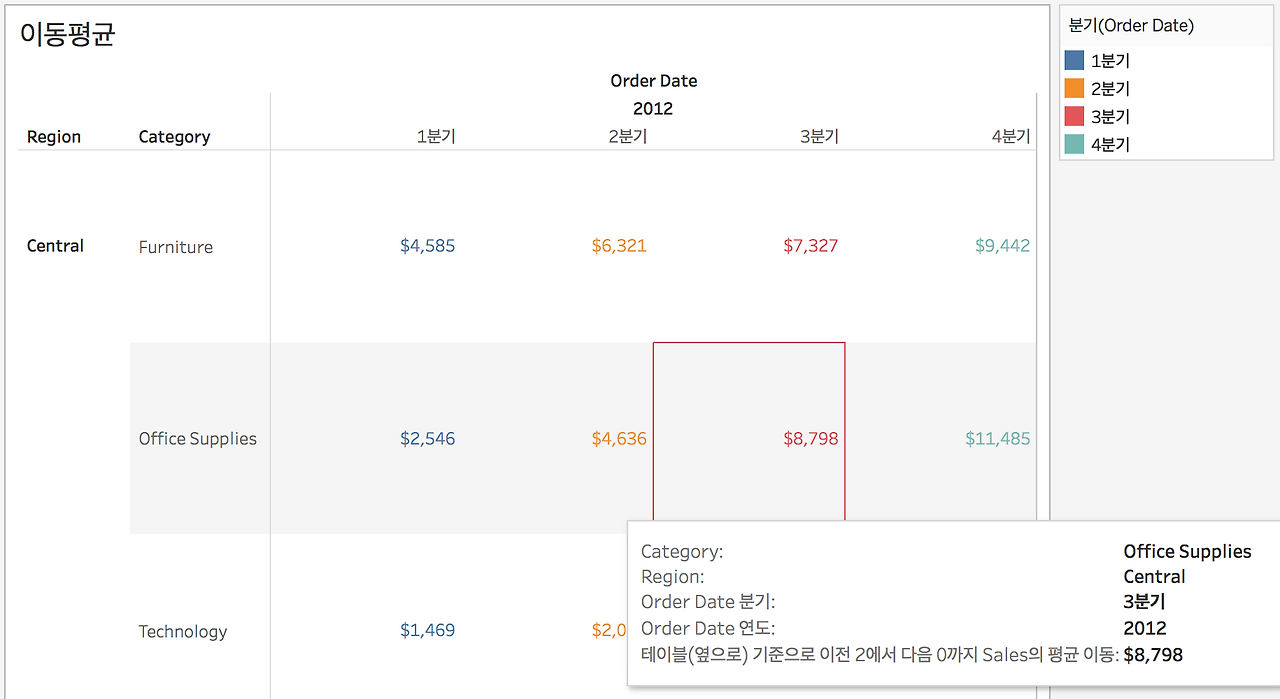Click the Technology $1,469 value
Screen dimensions: 1280x699
(x=427, y=630)
